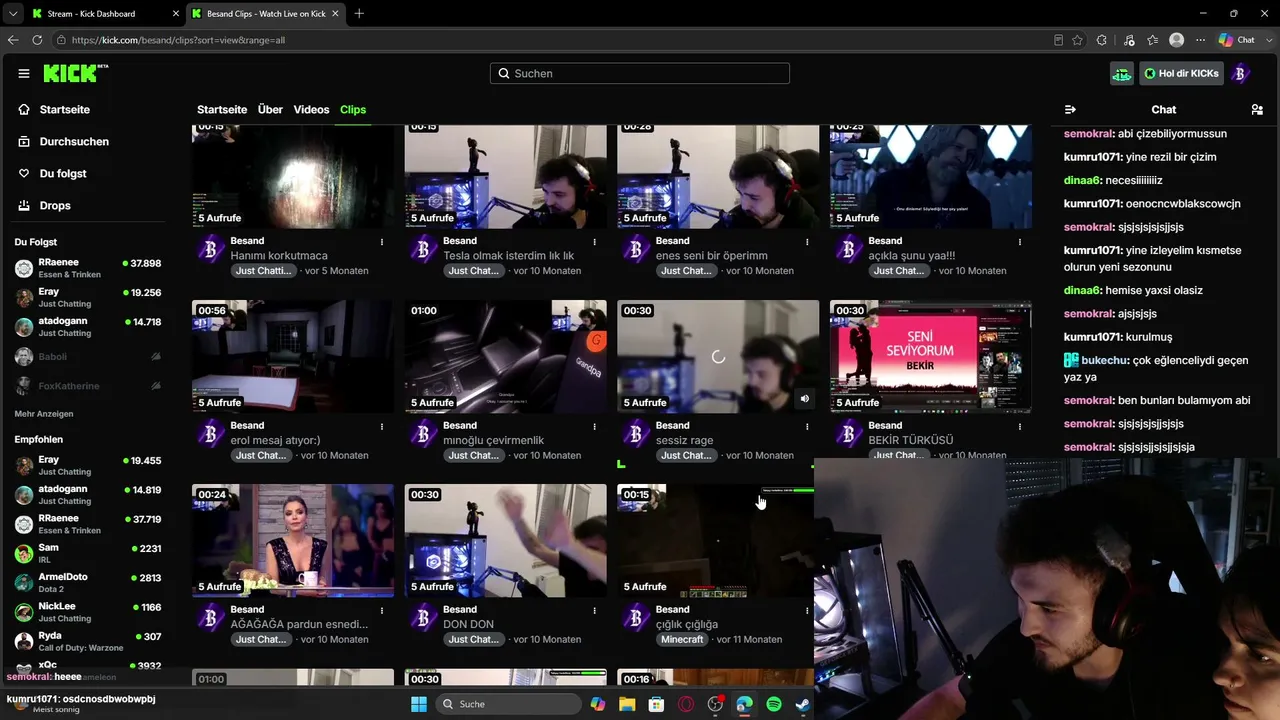Open the 'çığlık çığlığa' clip title

(x=687, y=625)
